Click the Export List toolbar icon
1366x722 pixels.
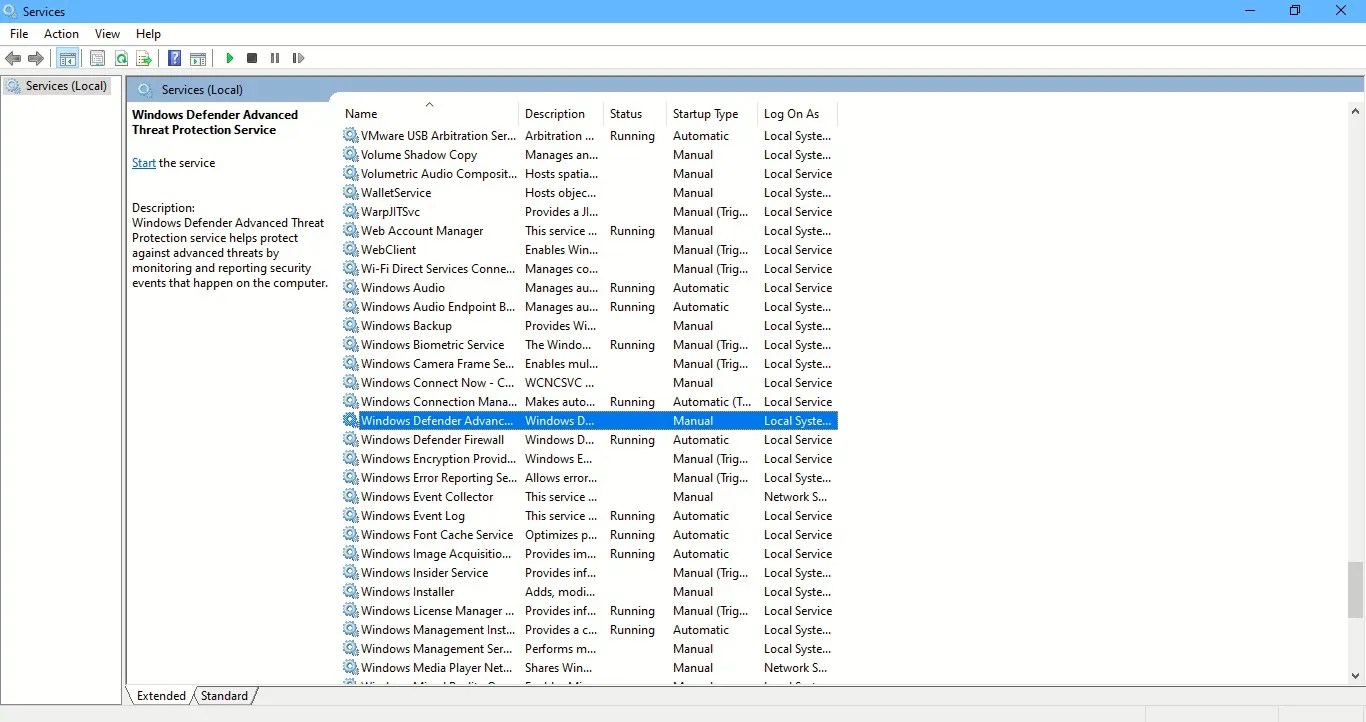pyautogui.click(x=144, y=58)
